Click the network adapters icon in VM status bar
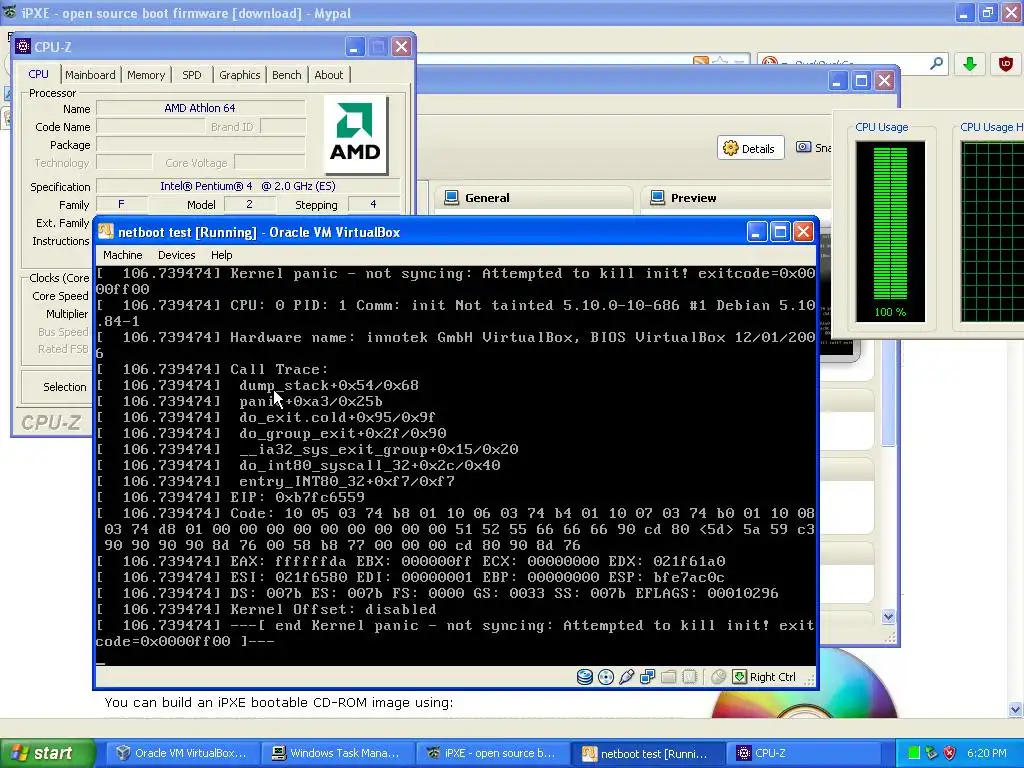 click(x=648, y=677)
